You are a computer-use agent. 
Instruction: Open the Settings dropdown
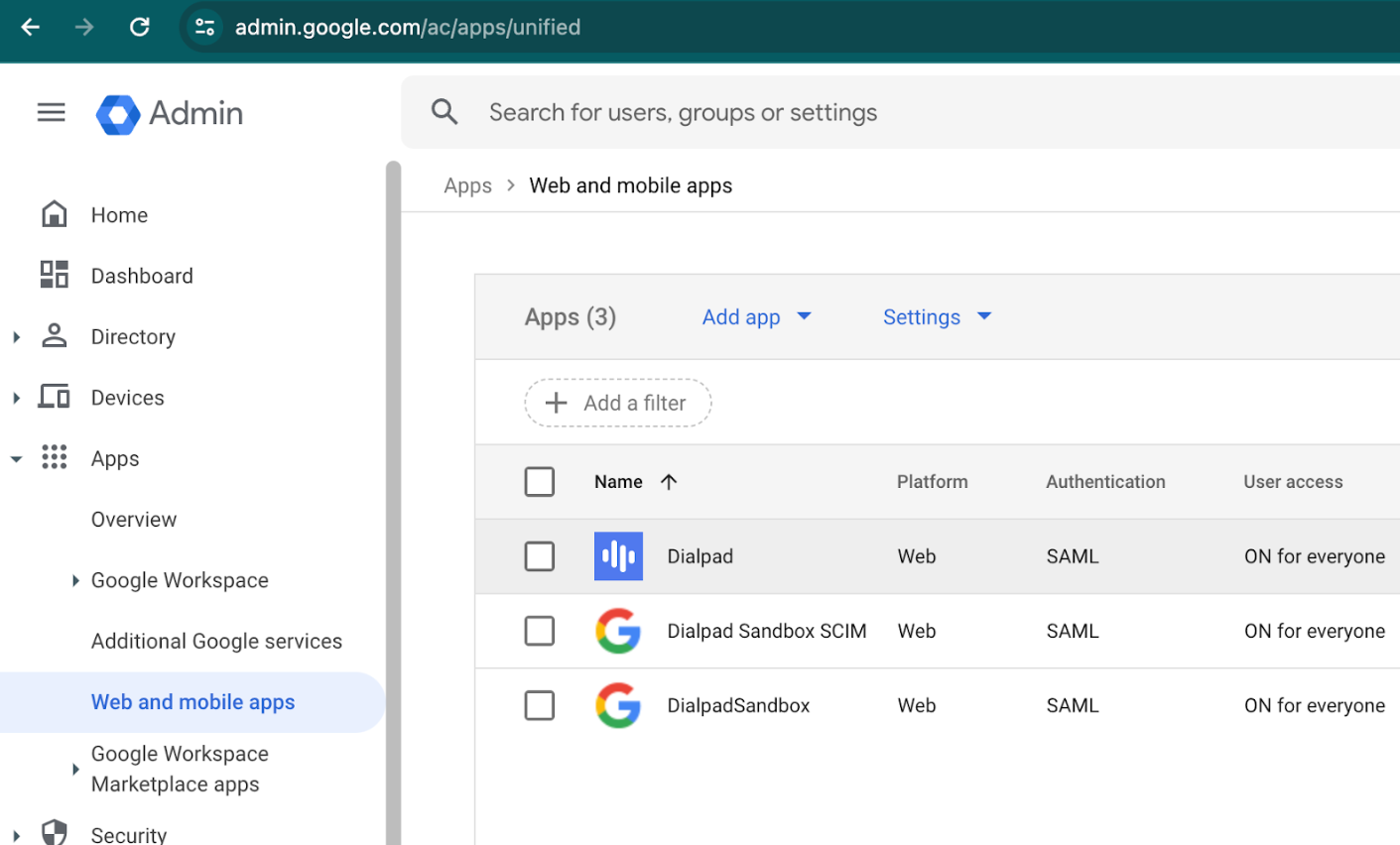[938, 317]
